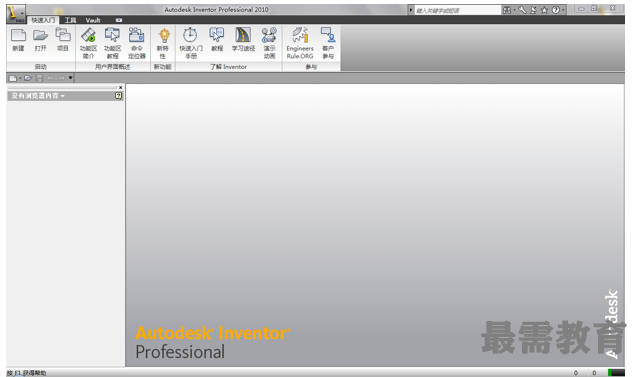Image resolution: width=633 pixels, height=377 pixels.
Task: Click the wrench Subscription Center icon
Action: (522, 10)
